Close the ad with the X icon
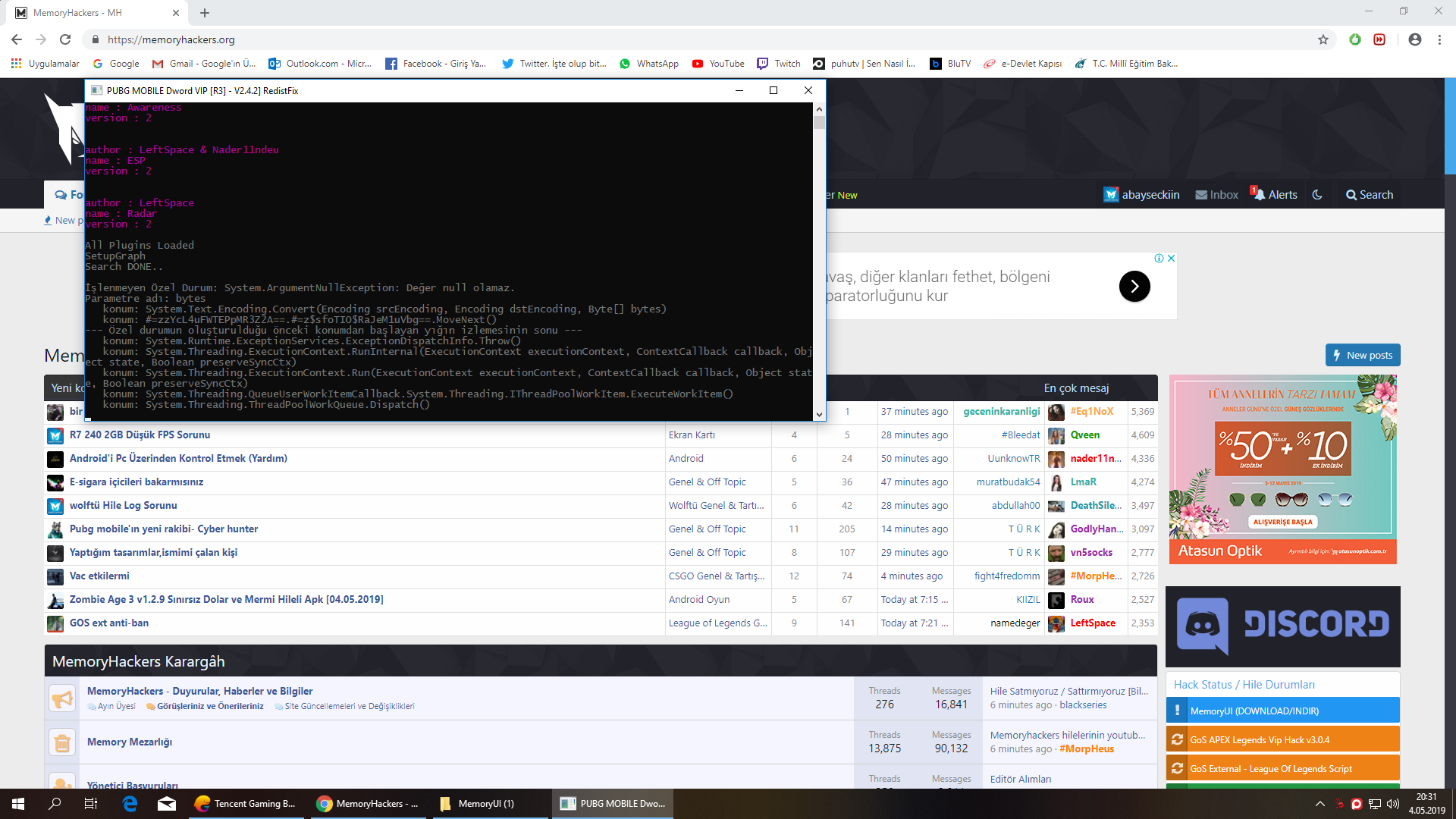 tap(1171, 258)
